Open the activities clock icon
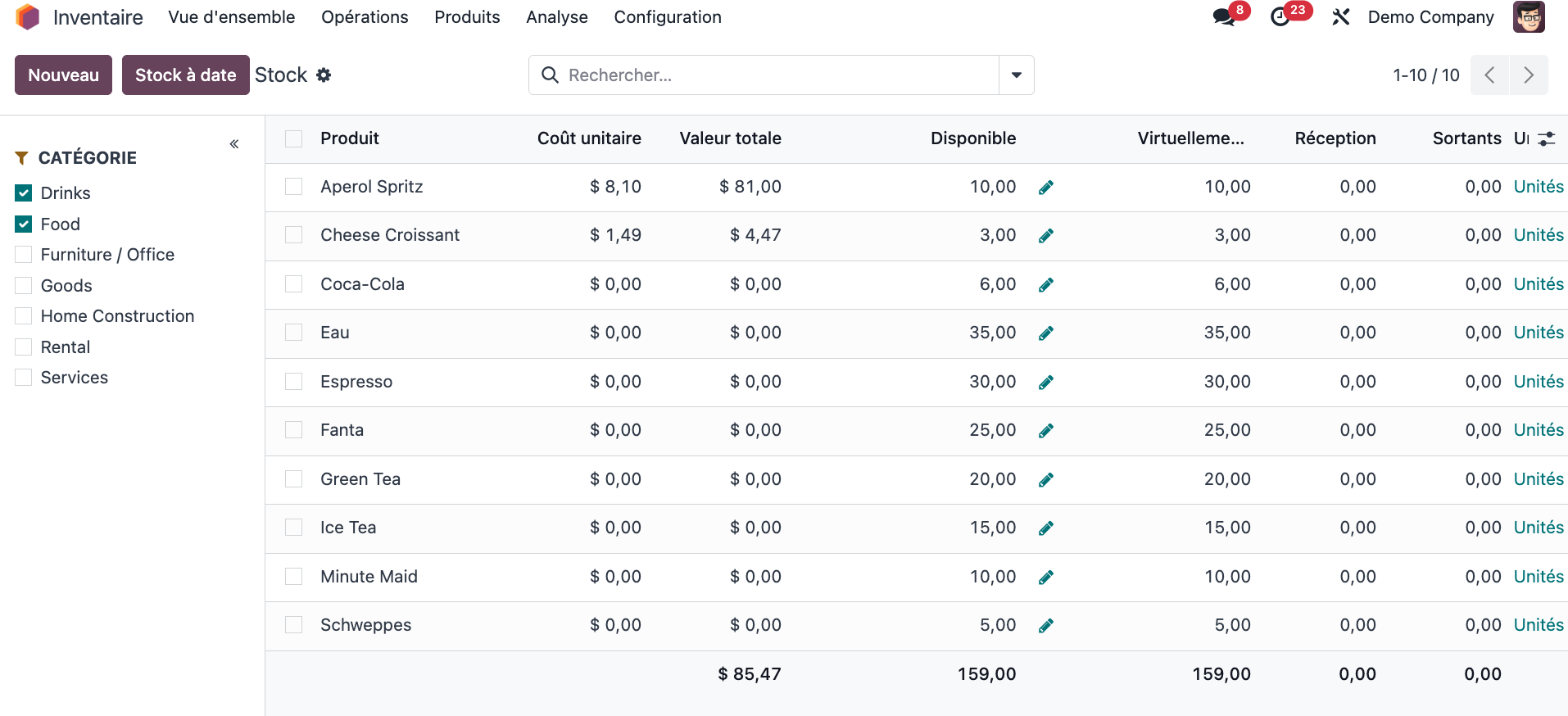Viewport: 1568px width, 716px height. tap(1280, 17)
